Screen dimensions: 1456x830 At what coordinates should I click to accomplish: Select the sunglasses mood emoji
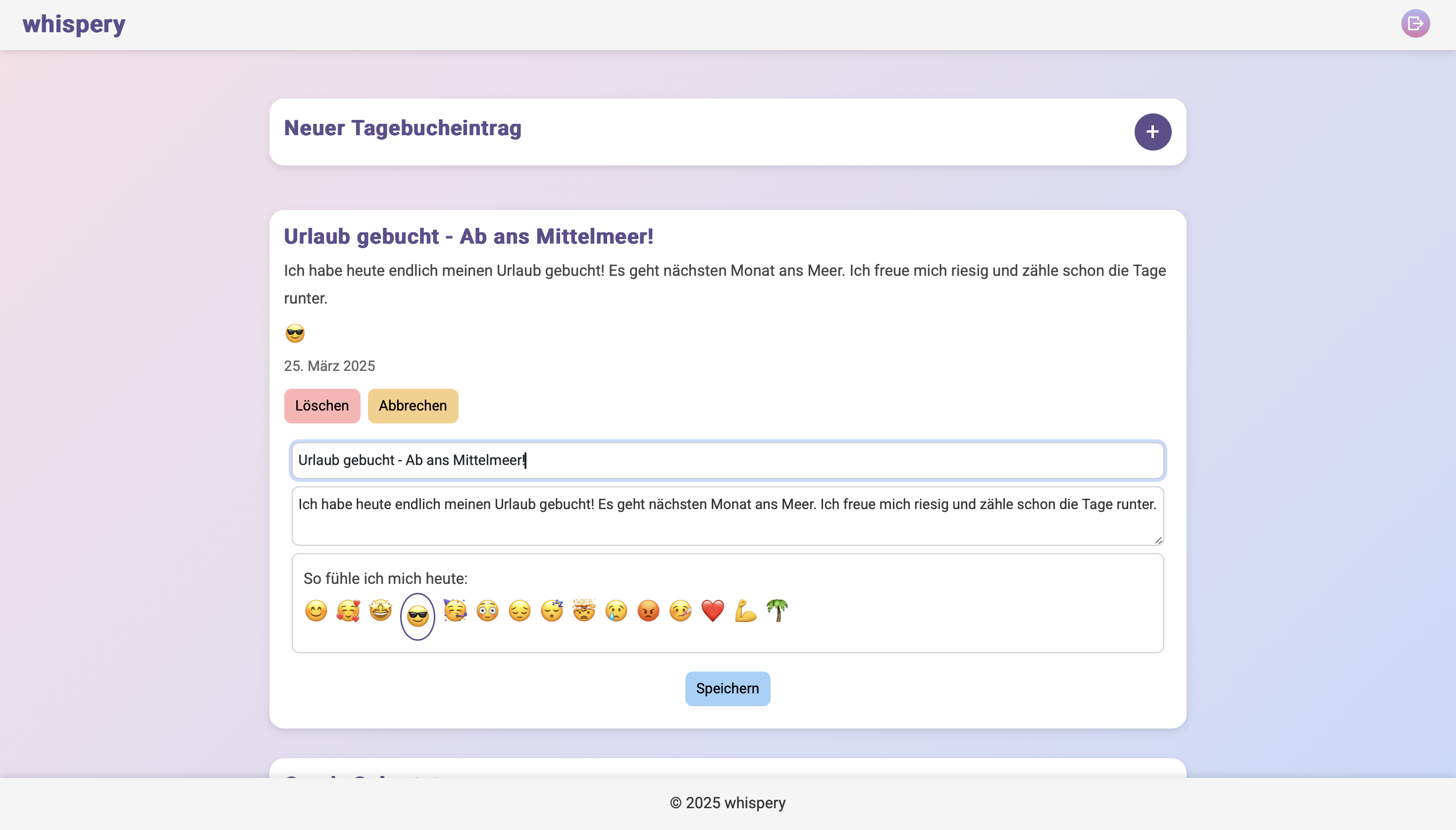point(417,616)
